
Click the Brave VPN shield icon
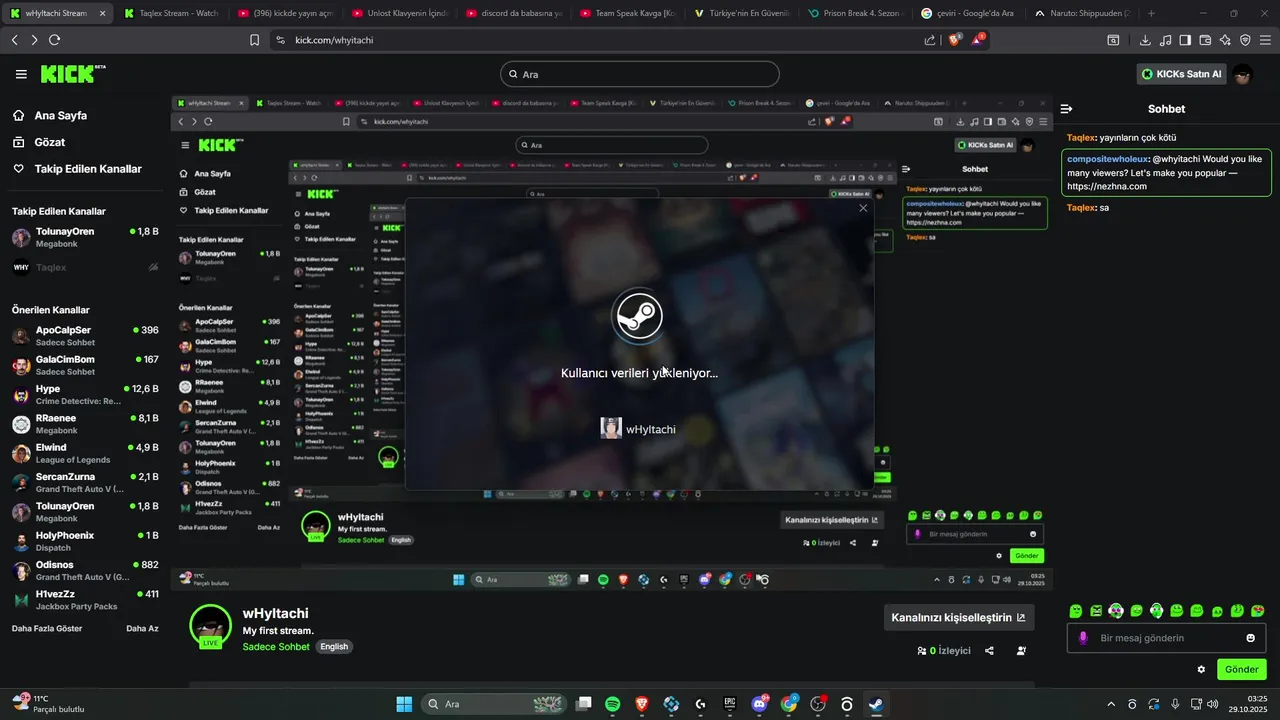1245,40
